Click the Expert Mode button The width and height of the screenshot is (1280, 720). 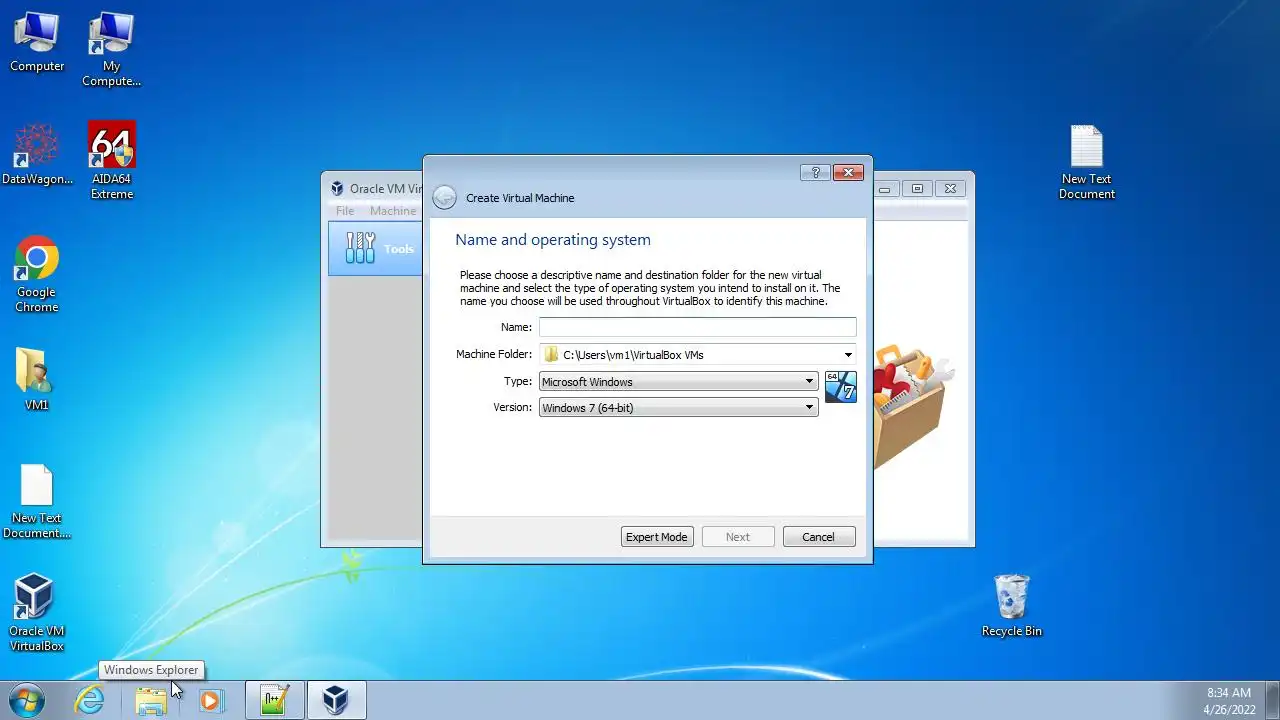[657, 537]
